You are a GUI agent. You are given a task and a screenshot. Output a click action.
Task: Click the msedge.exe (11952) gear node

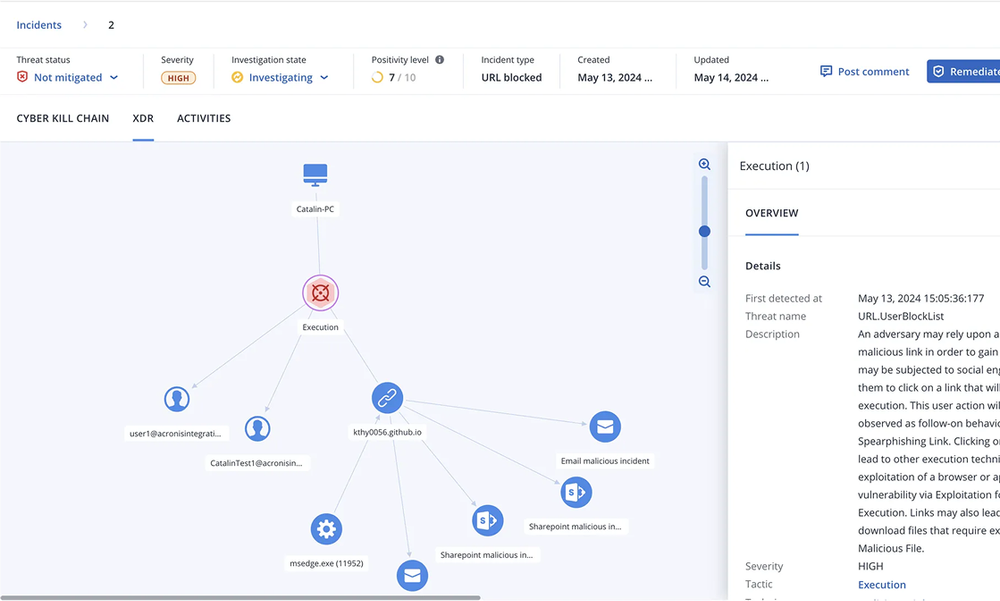(x=326, y=529)
